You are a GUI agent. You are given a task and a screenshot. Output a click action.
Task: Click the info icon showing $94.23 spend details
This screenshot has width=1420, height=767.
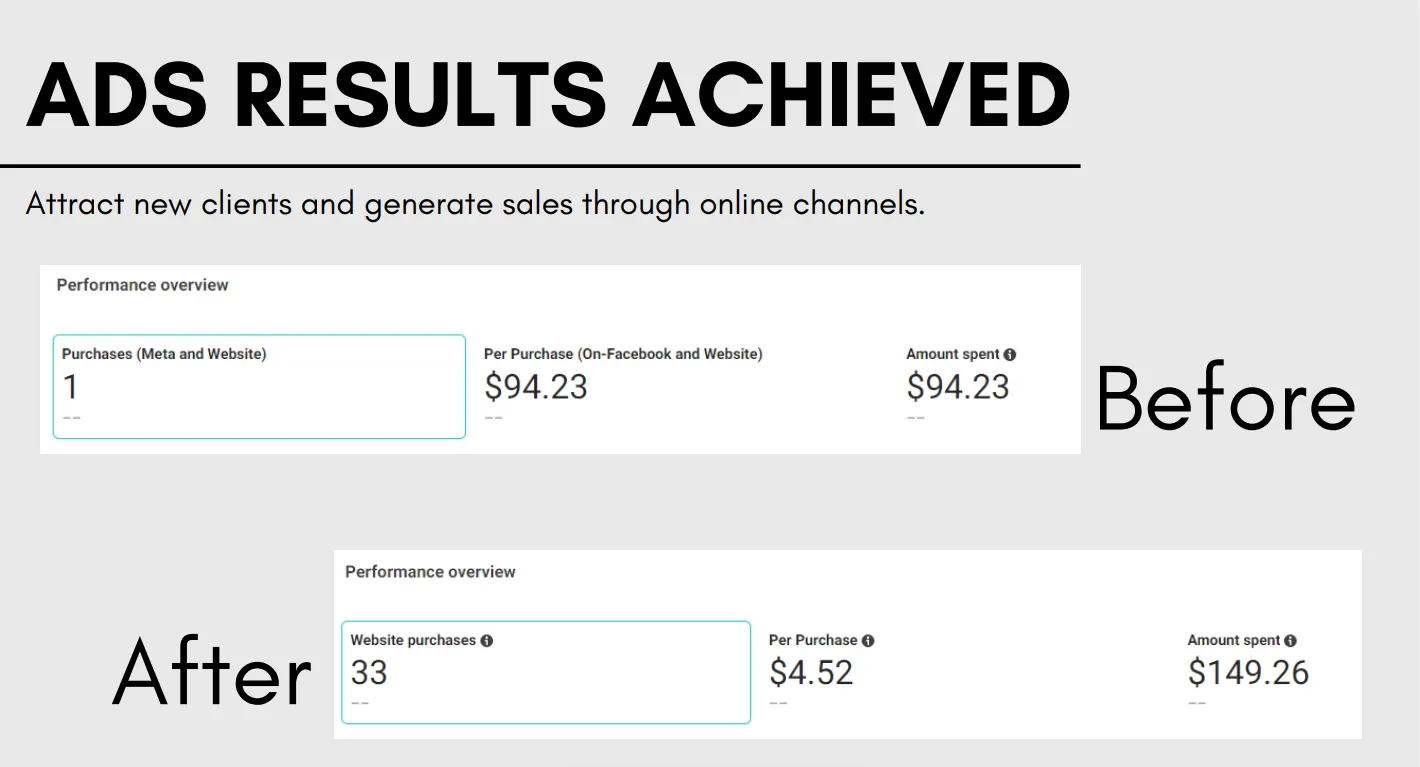[x=1010, y=354]
